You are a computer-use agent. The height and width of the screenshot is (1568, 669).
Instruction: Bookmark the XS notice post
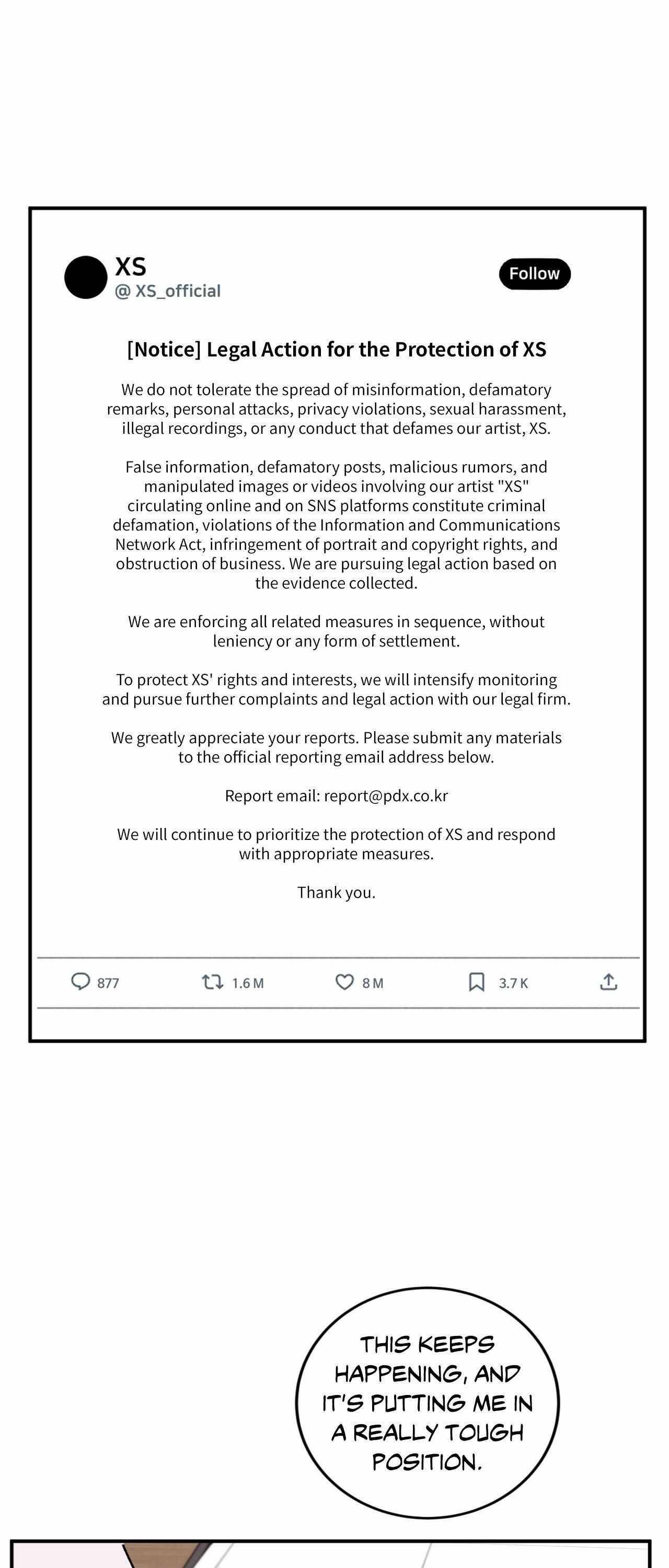pos(476,982)
